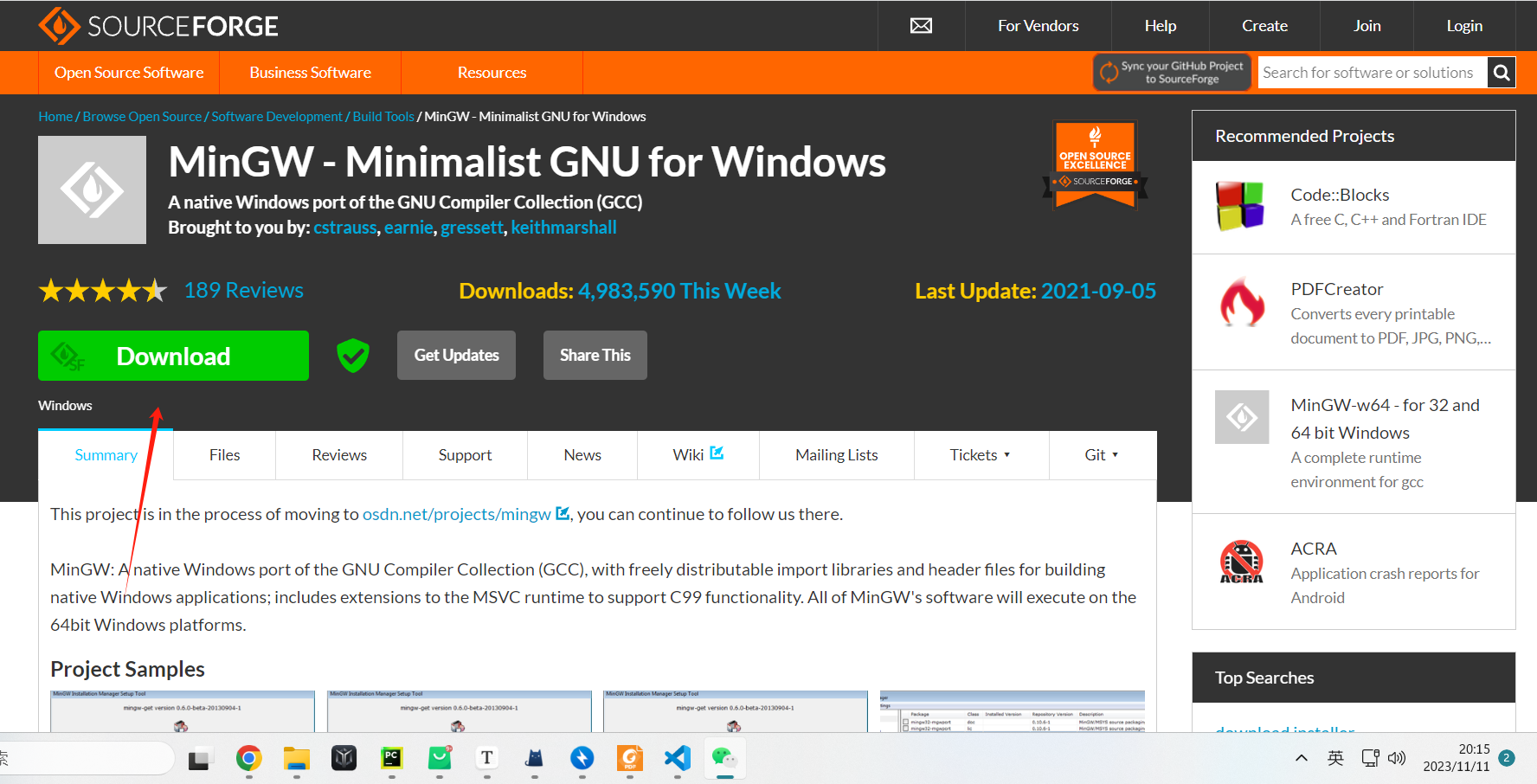
Task: Switch to the Summary tab
Action: [106, 455]
